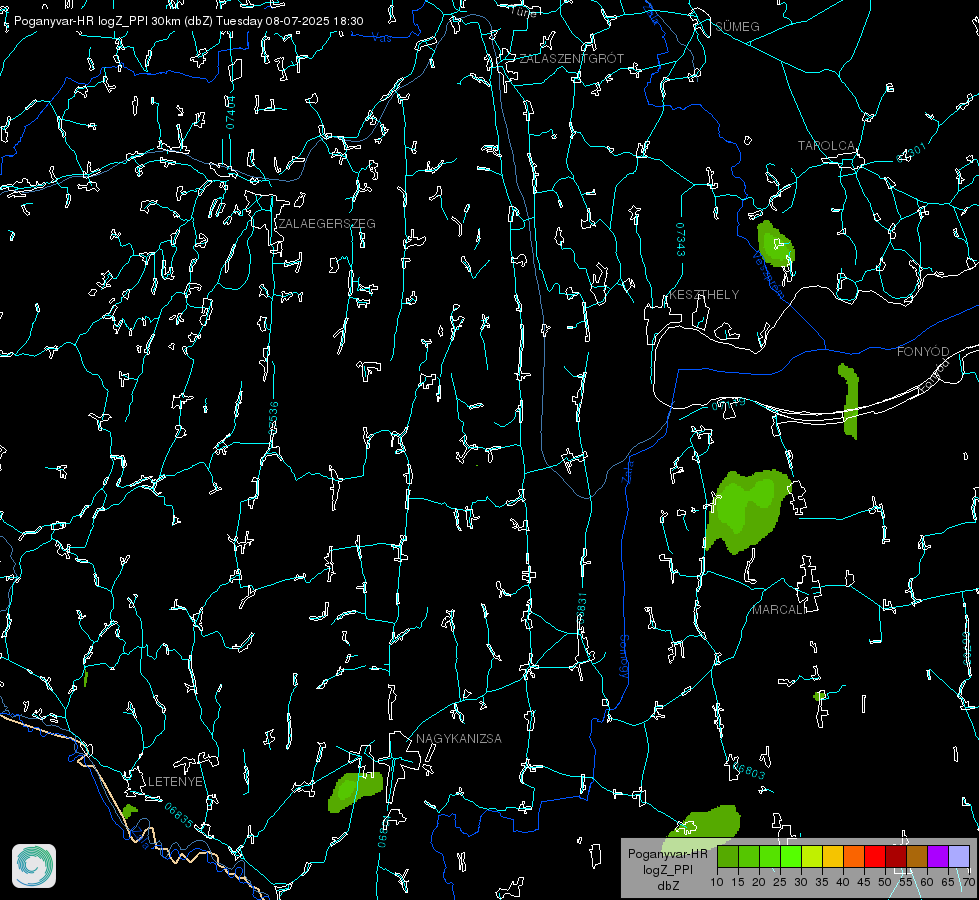Viewport: 979px width, 900px height.
Task: Click the KESZTHELY city label
Action: point(704,294)
